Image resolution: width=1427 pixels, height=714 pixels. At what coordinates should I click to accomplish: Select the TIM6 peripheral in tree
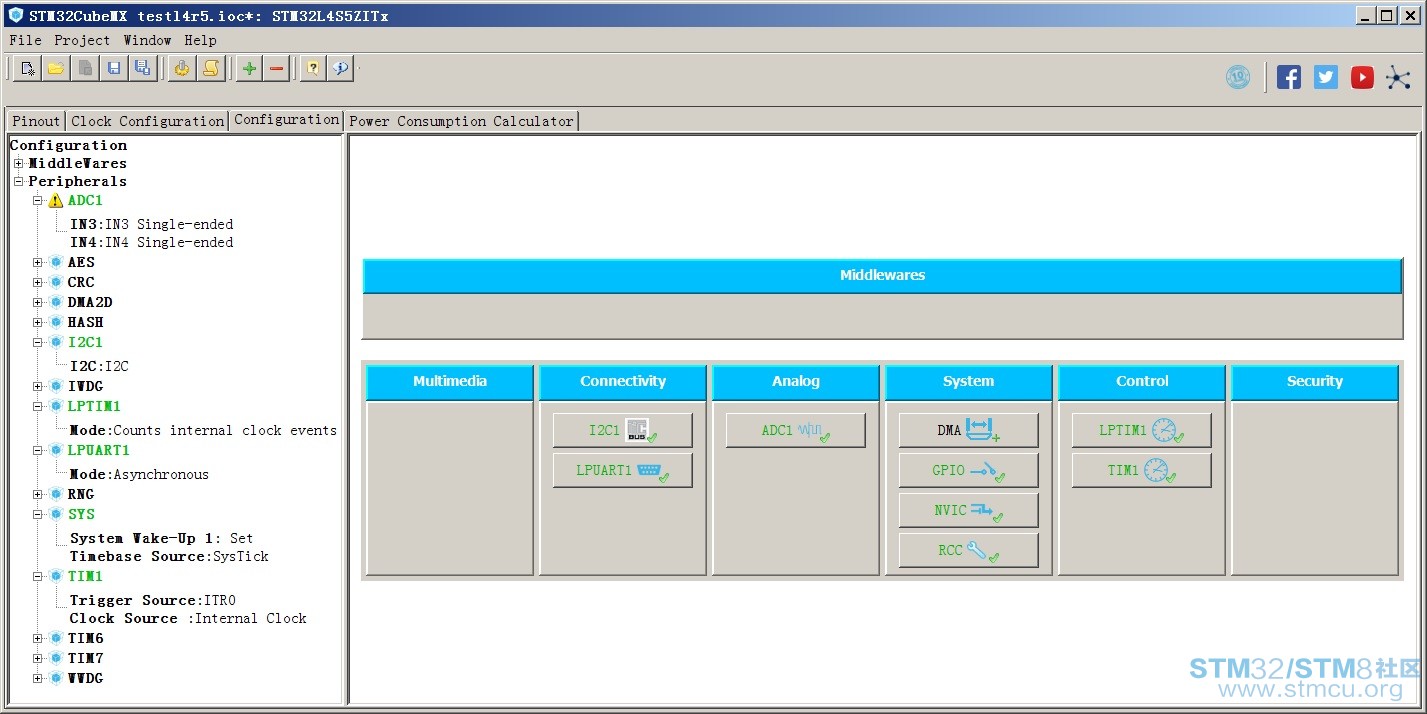coord(85,639)
